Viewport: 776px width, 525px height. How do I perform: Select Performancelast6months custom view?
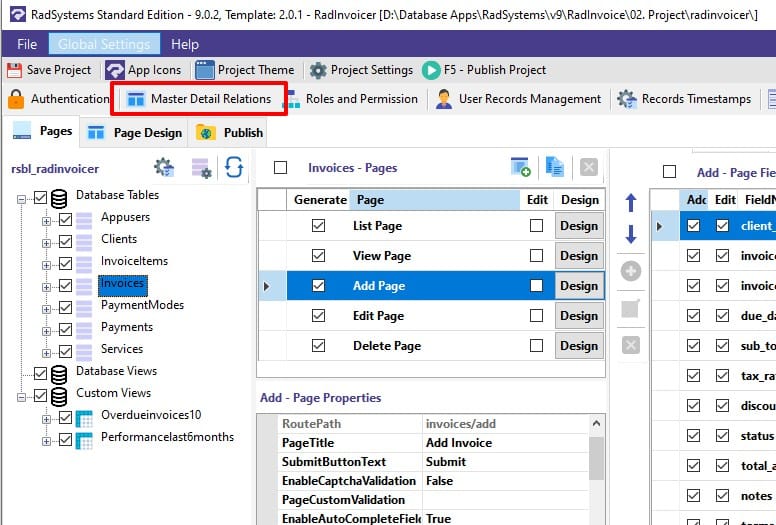(x=167, y=437)
